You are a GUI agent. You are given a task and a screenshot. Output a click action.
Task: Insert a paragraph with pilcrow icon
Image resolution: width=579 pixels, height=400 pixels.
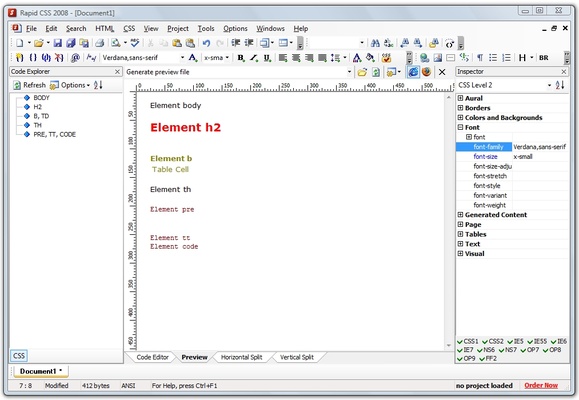tap(480, 58)
